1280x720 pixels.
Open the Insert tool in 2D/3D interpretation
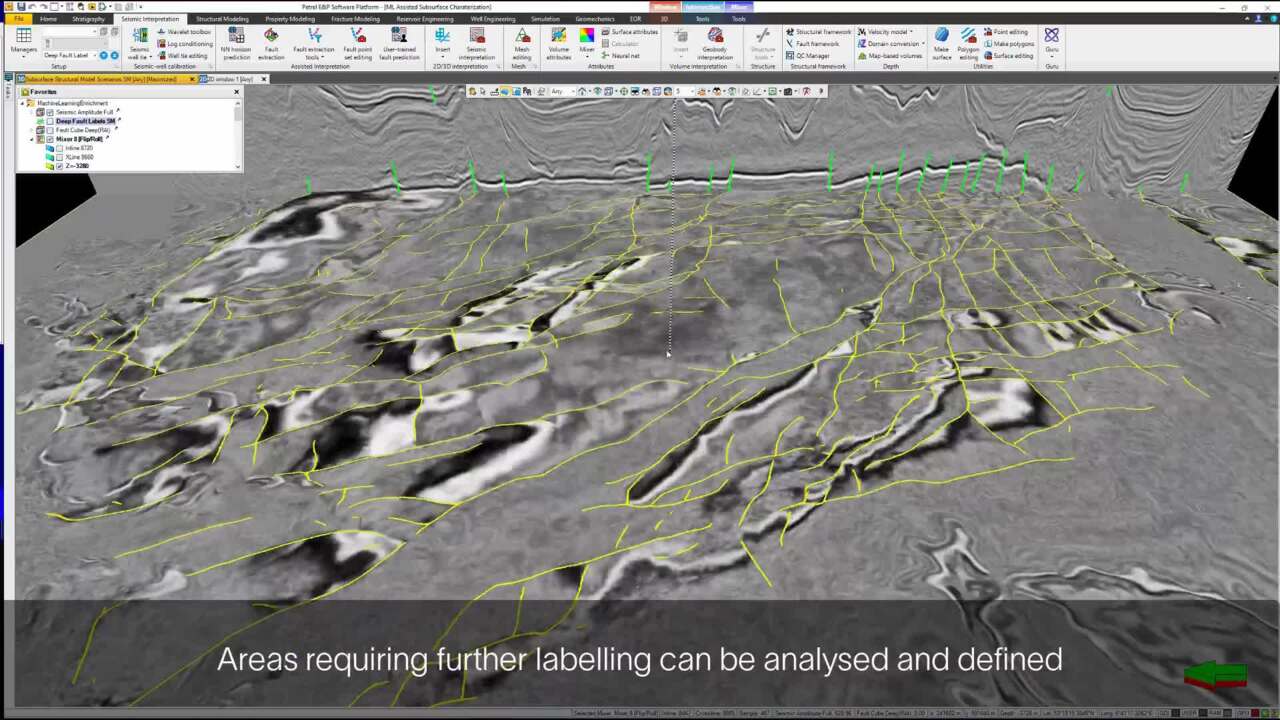tap(442, 44)
